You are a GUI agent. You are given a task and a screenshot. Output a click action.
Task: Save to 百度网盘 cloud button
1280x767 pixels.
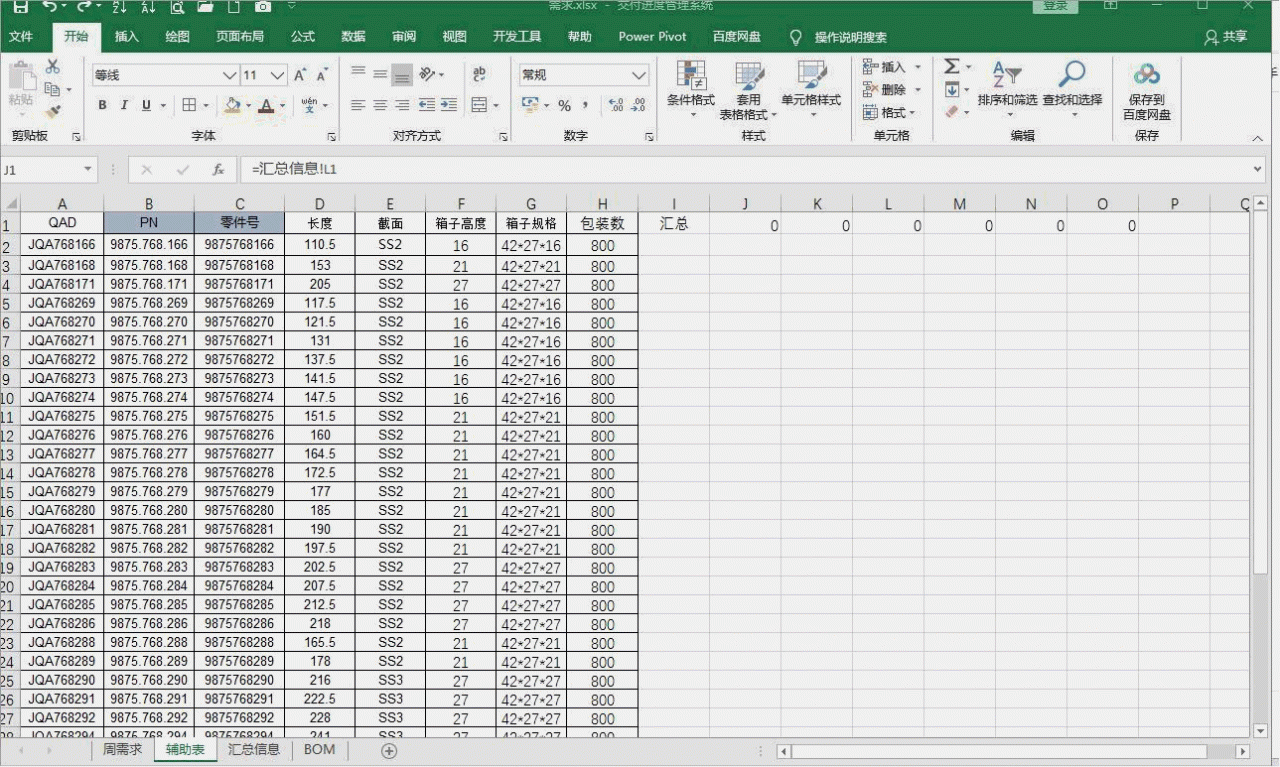pos(1147,92)
